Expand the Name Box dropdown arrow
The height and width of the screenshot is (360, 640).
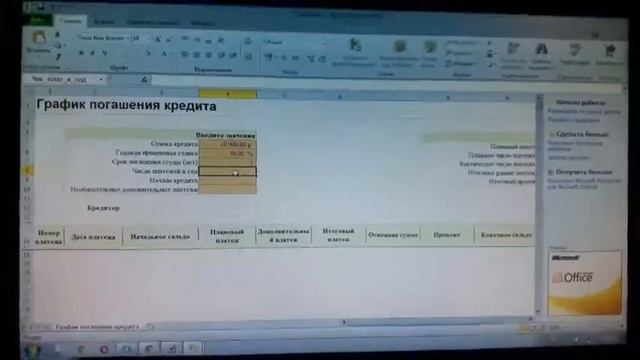[101, 79]
